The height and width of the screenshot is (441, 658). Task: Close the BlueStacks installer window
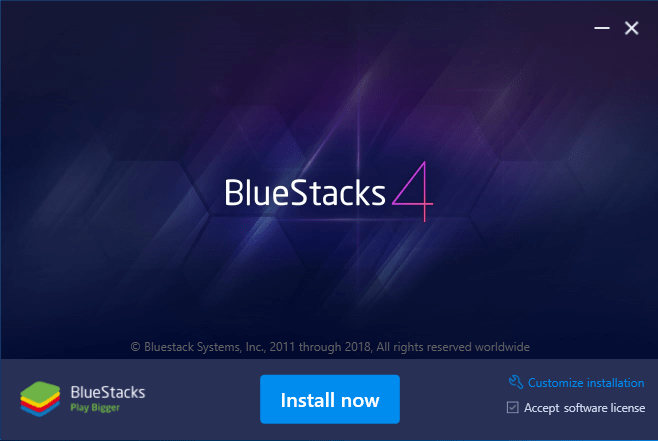(x=632, y=28)
